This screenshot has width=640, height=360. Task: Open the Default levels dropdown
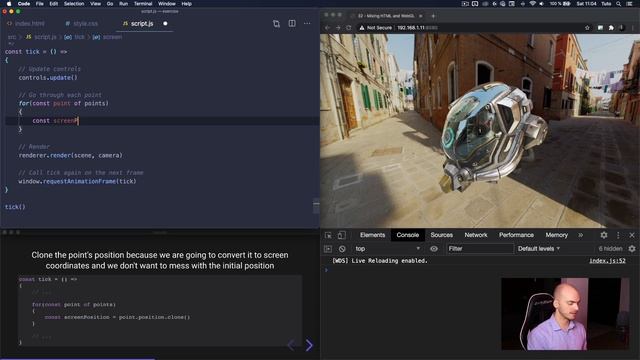[x=538, y=249]
